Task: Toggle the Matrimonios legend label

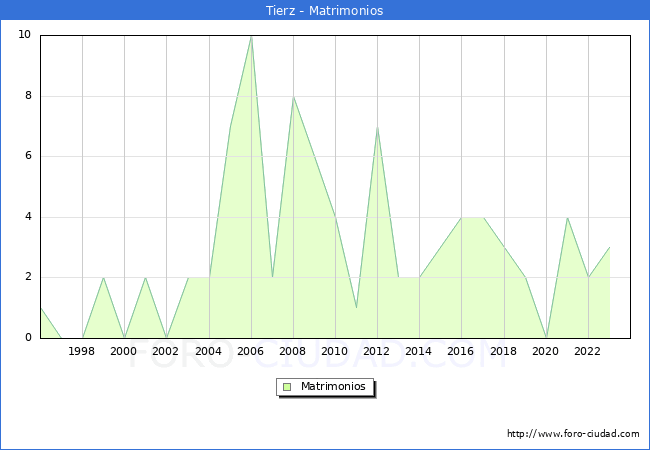Action: pyautogui.click(x=332, y=387)
